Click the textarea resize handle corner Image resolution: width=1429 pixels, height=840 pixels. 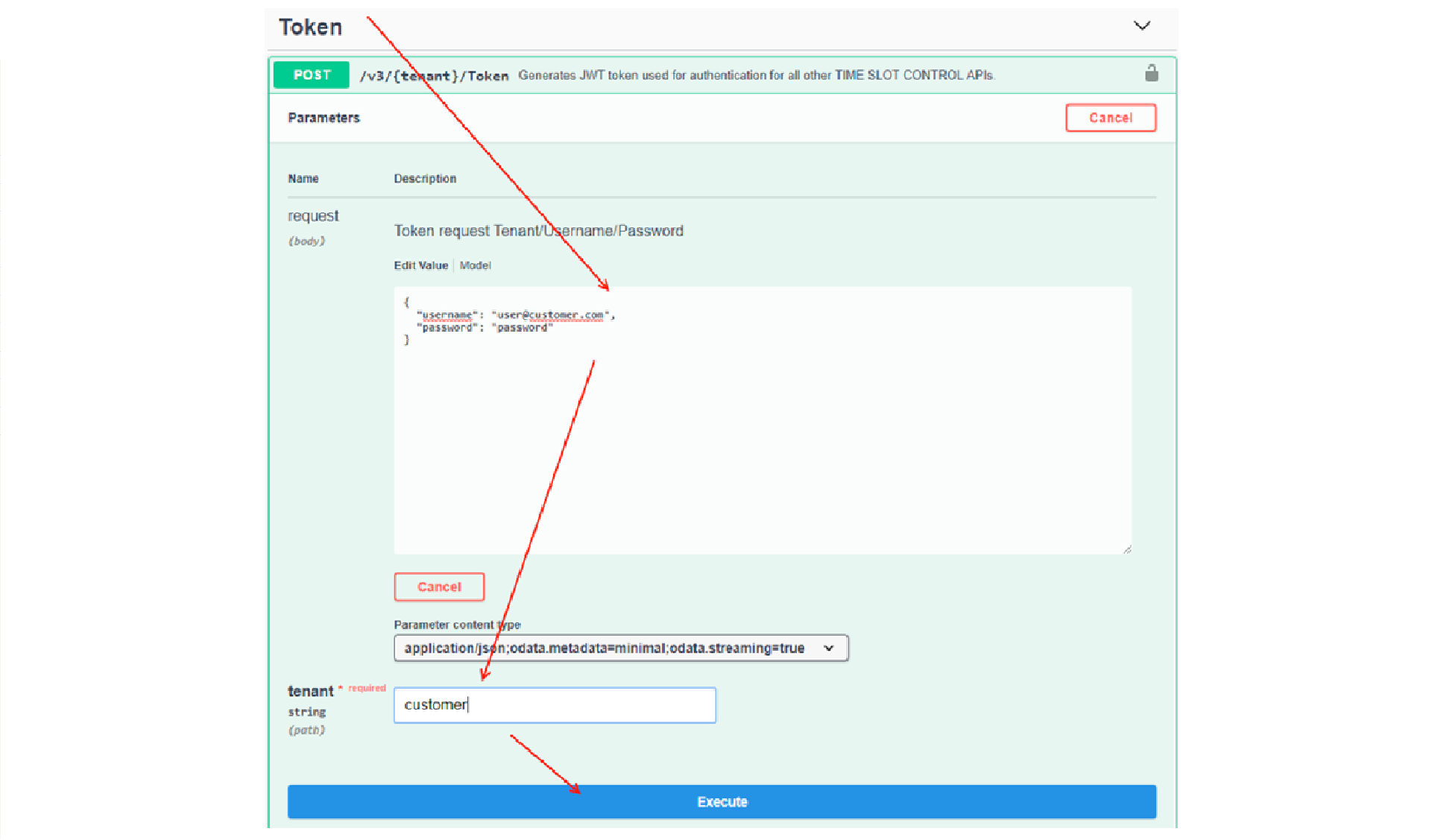point(1126,549)
